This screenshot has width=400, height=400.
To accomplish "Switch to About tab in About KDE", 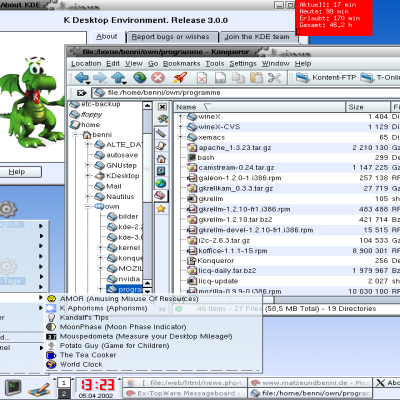I will 107,37.
